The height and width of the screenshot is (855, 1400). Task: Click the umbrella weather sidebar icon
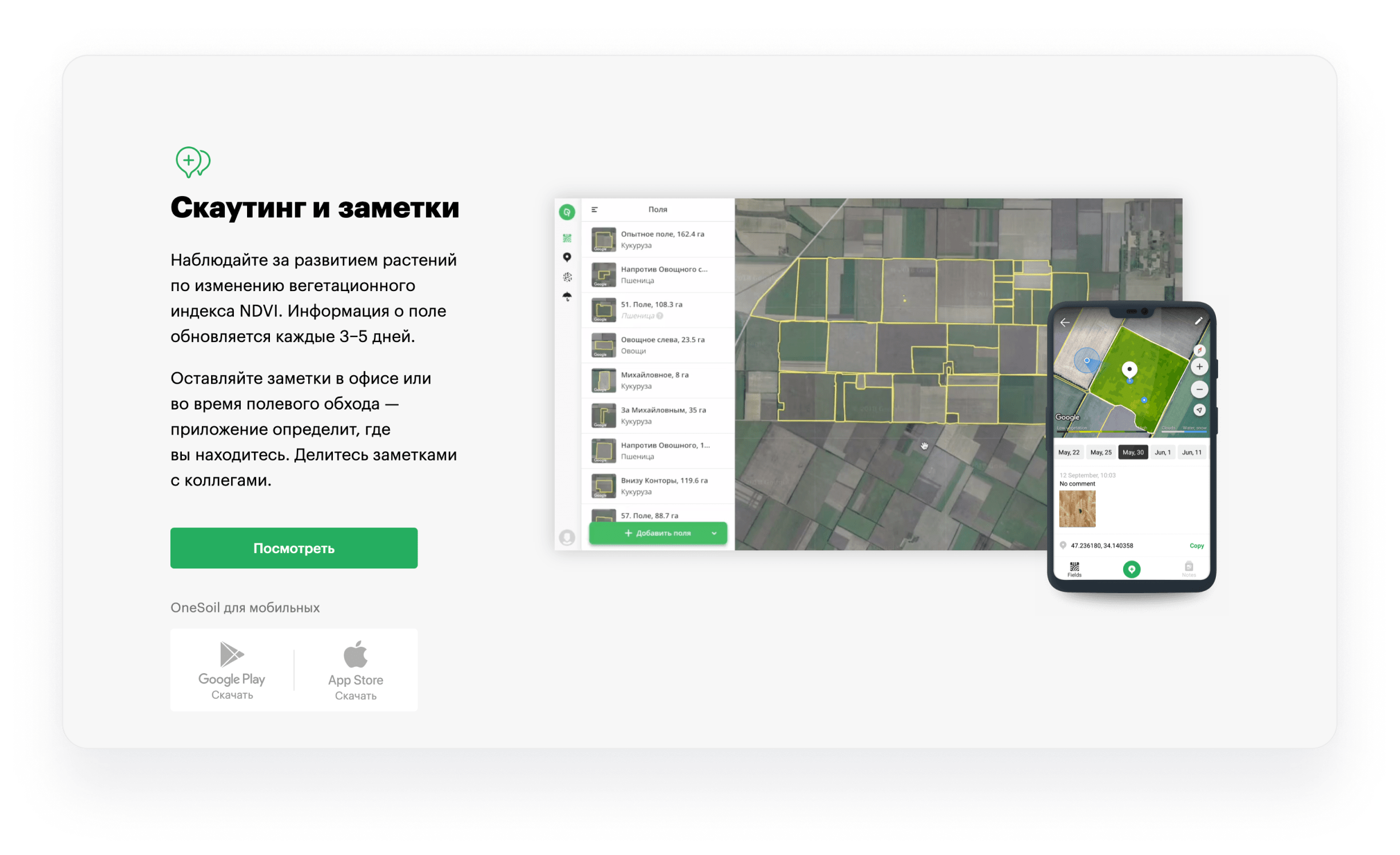567,296
